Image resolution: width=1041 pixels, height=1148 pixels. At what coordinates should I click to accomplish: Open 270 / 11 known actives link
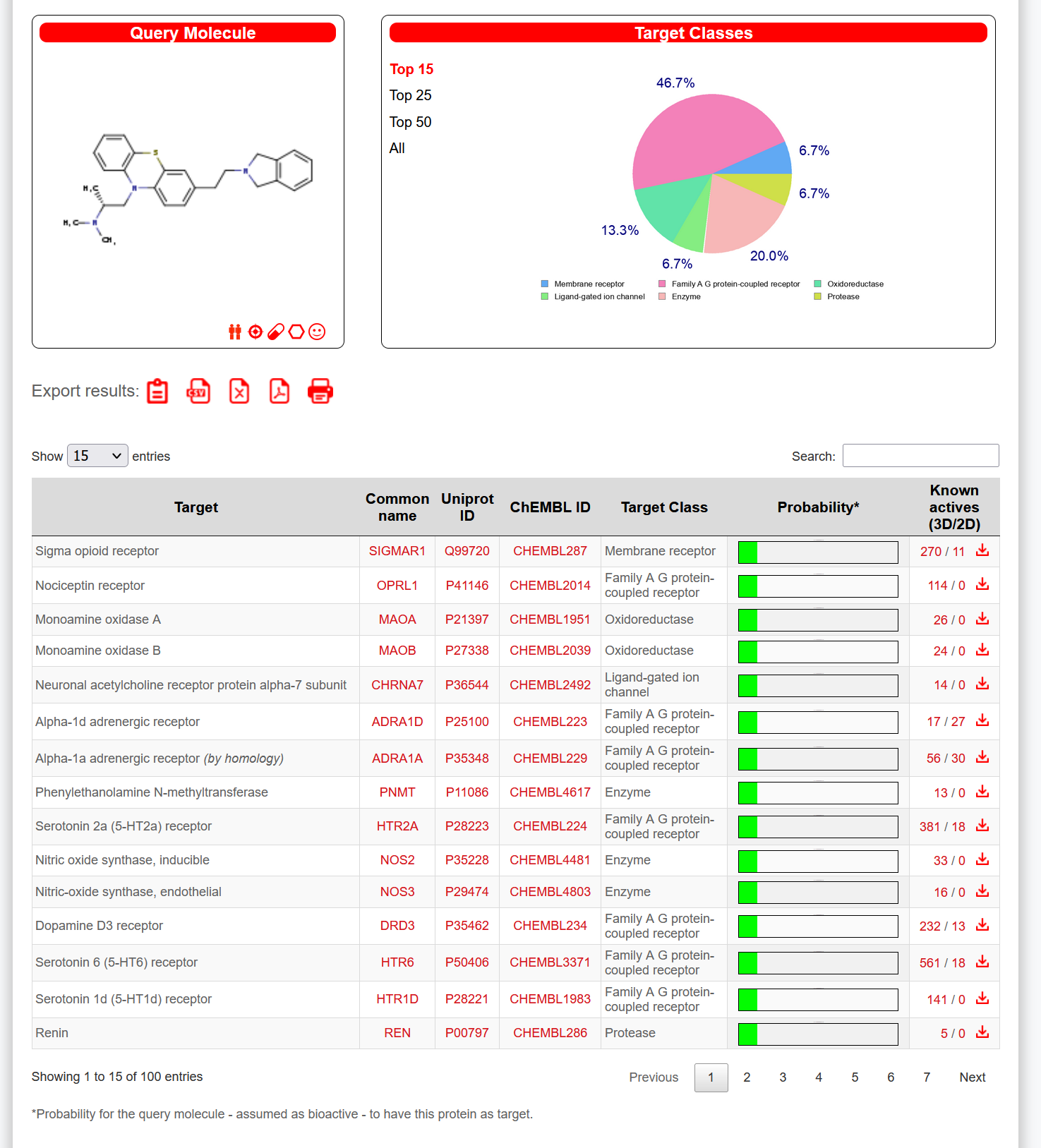point(942,552)
